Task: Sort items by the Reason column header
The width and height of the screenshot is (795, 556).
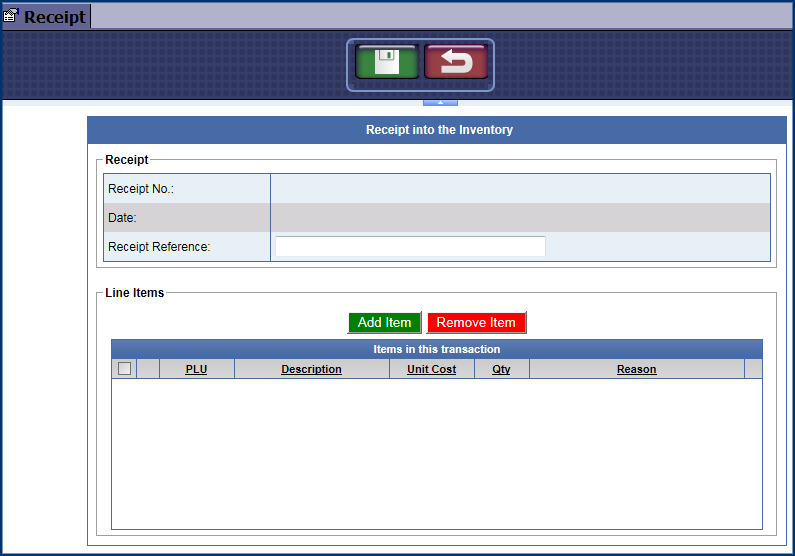Action: [x=636, y=369]
